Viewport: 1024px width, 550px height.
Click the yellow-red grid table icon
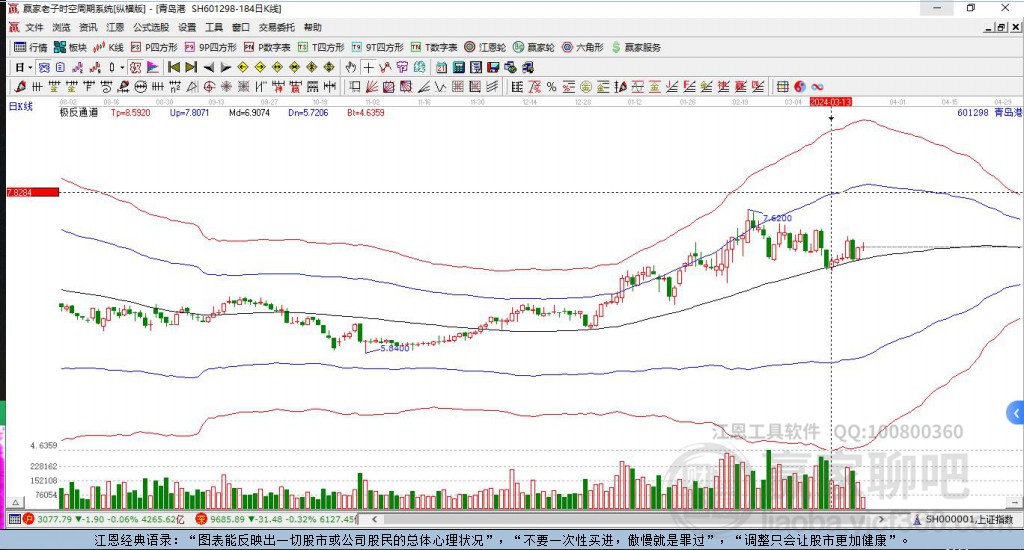pyautogui.click(x=782, y=86)
